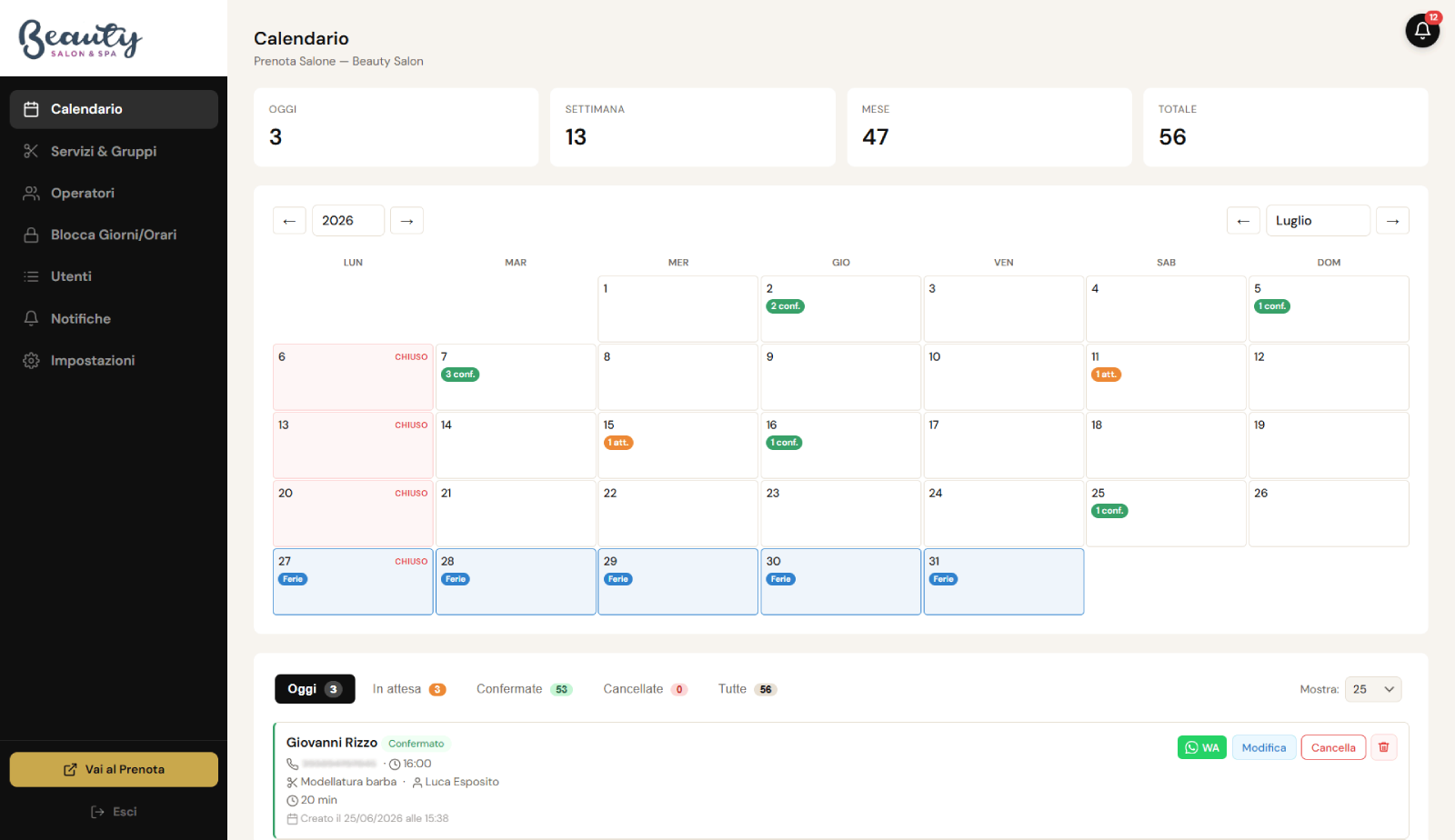Click the SETTIMANA stat card

click(692, 127)
